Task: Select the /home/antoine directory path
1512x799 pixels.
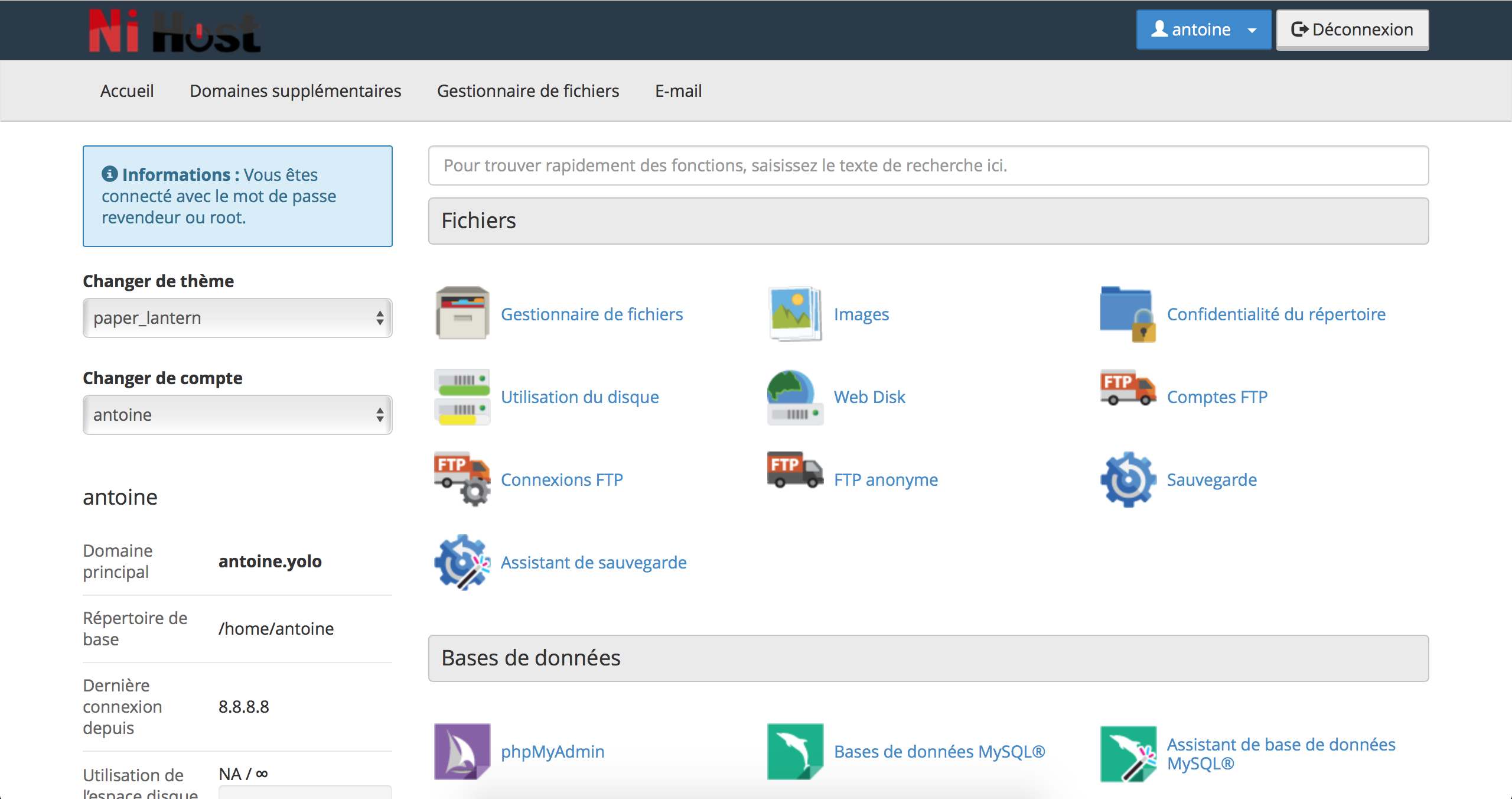Action: (276, 629)
